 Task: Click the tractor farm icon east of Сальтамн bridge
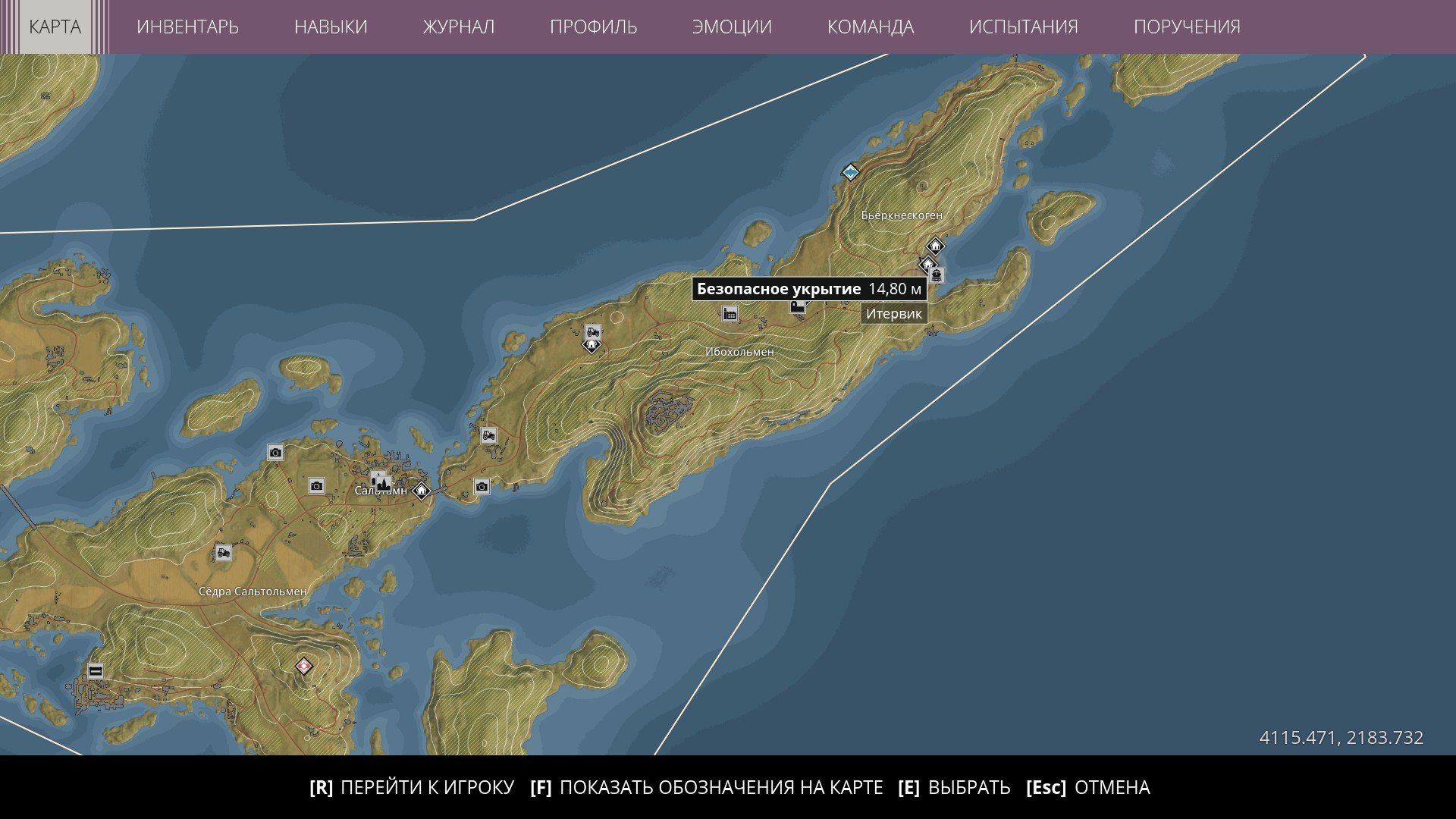[x=489, y=435]
